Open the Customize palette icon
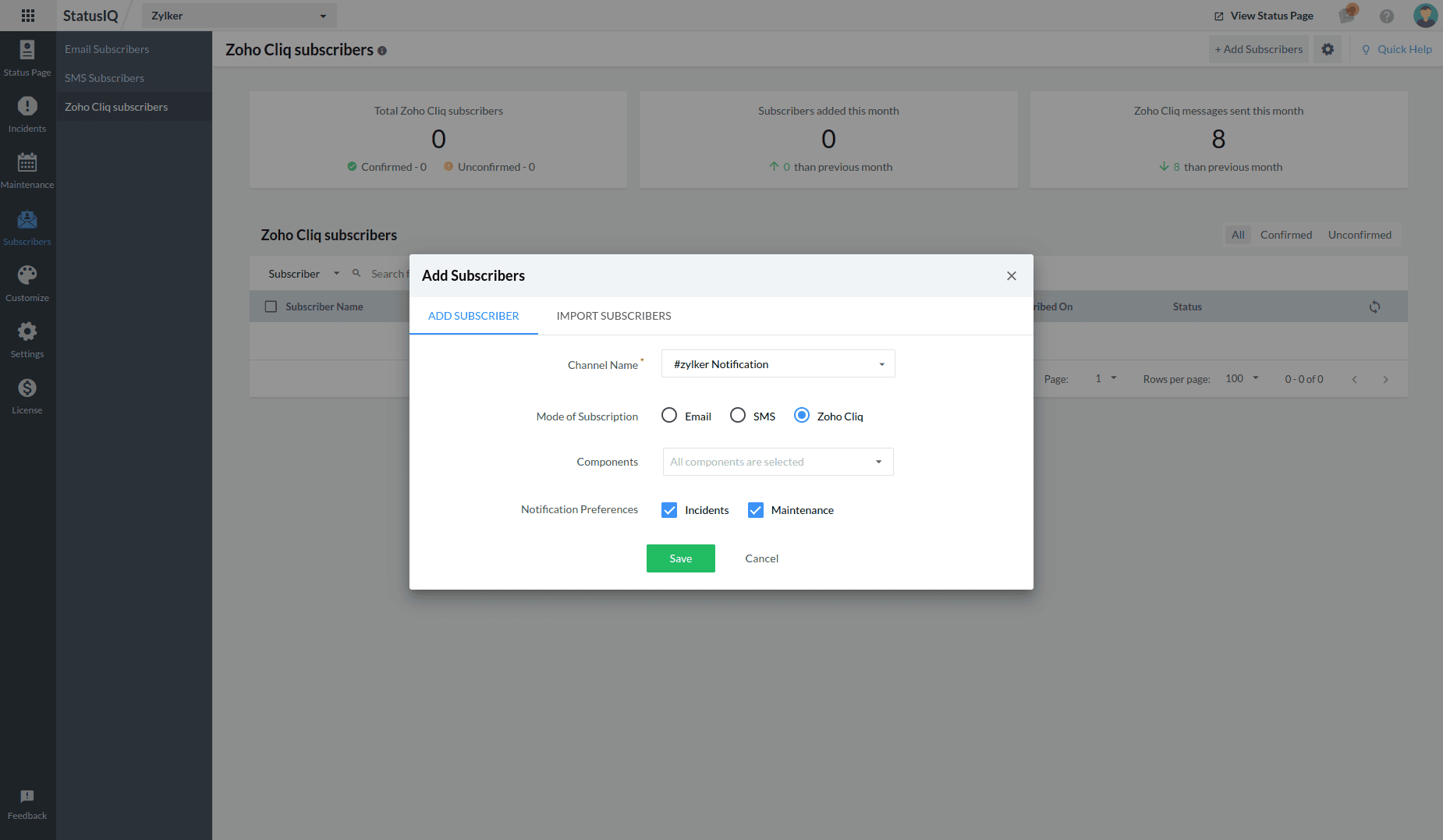 pos(27,275)
